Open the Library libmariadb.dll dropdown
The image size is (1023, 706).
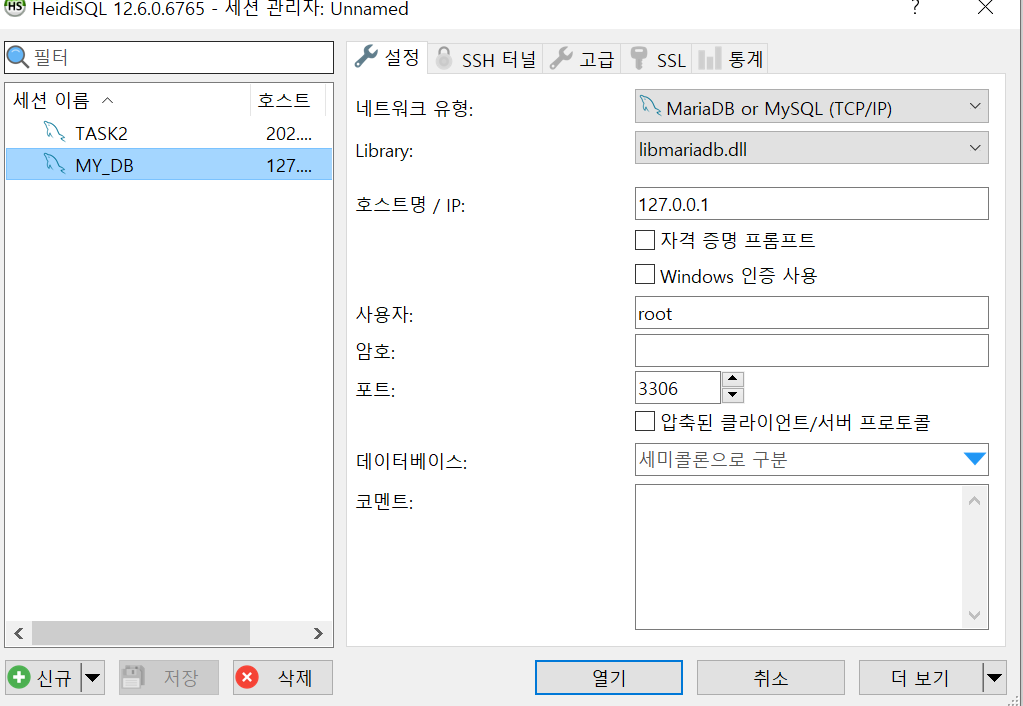click(x=812, y=148)
